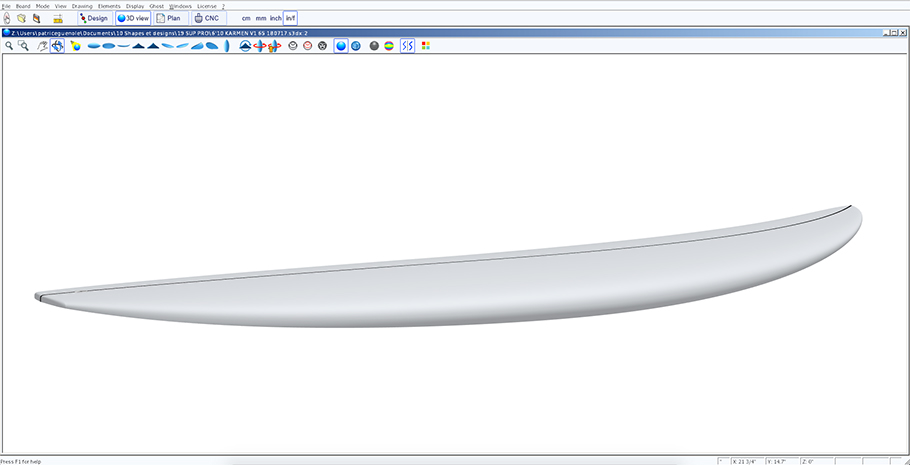
Task: Select the zoom magnifier tool
Action: tap(9, 45)
